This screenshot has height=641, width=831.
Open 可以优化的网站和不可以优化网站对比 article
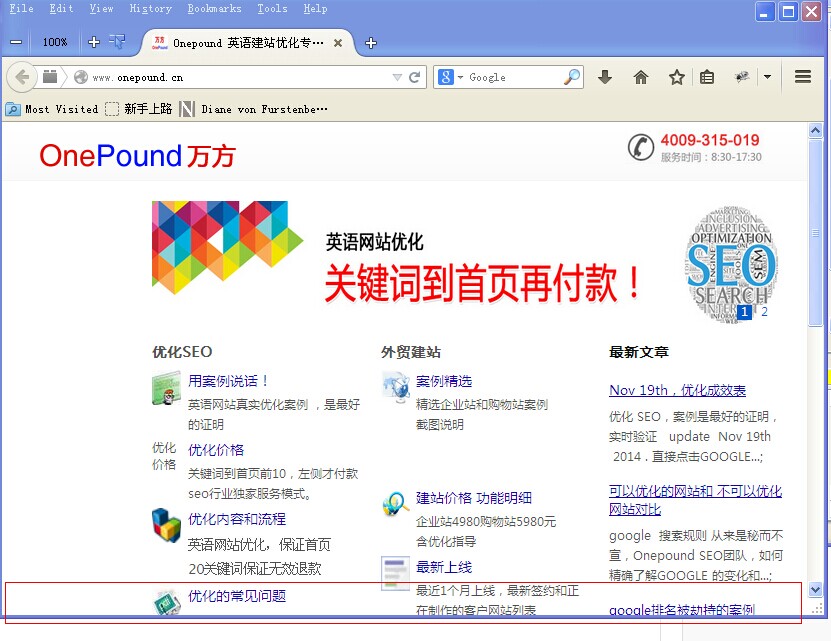point(695,500)
